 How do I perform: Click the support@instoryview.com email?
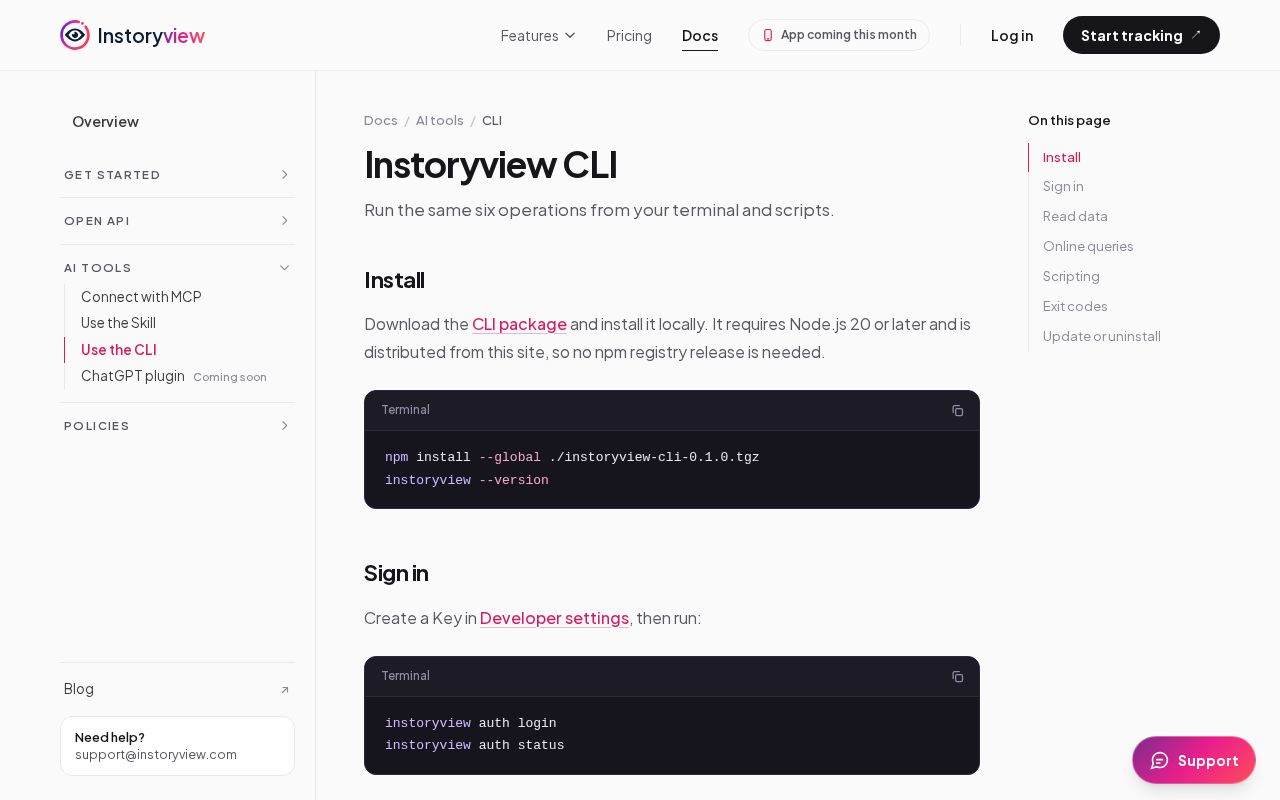coord(156,755)
